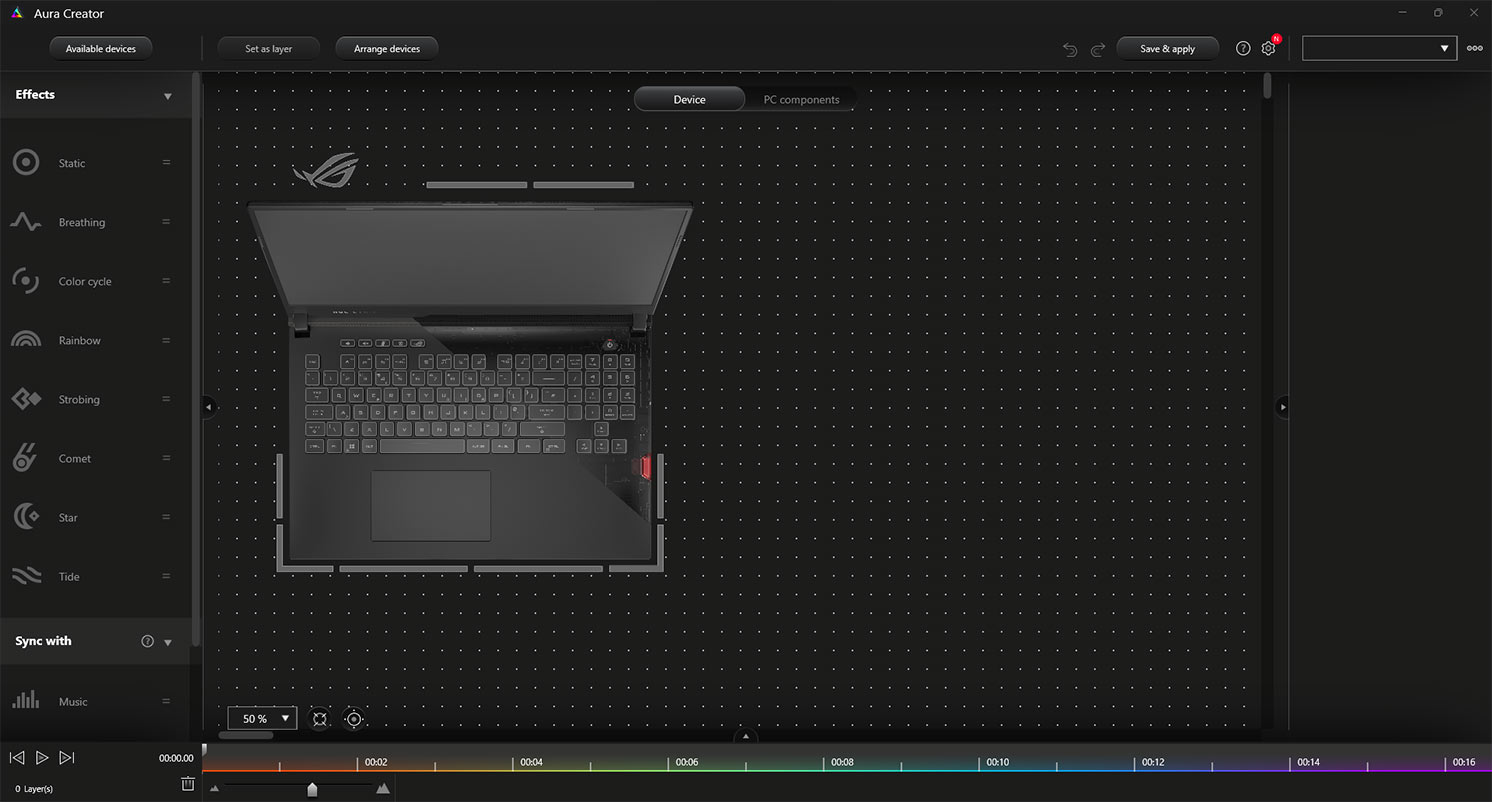Viewport: 1492px width, 802px height.
Task: Open the profile selection dropdown
Action: coord(1379,48)
